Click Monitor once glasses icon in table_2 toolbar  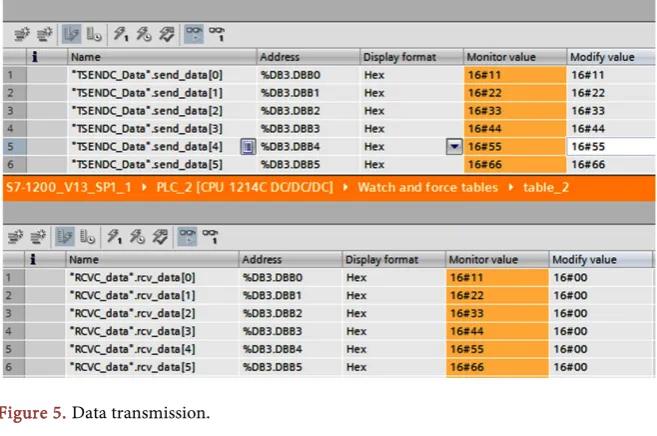pos(210,237)
